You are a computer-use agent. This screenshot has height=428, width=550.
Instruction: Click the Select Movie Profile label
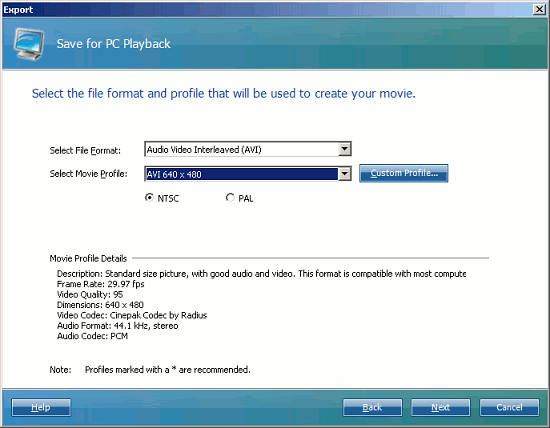(88, 174)
